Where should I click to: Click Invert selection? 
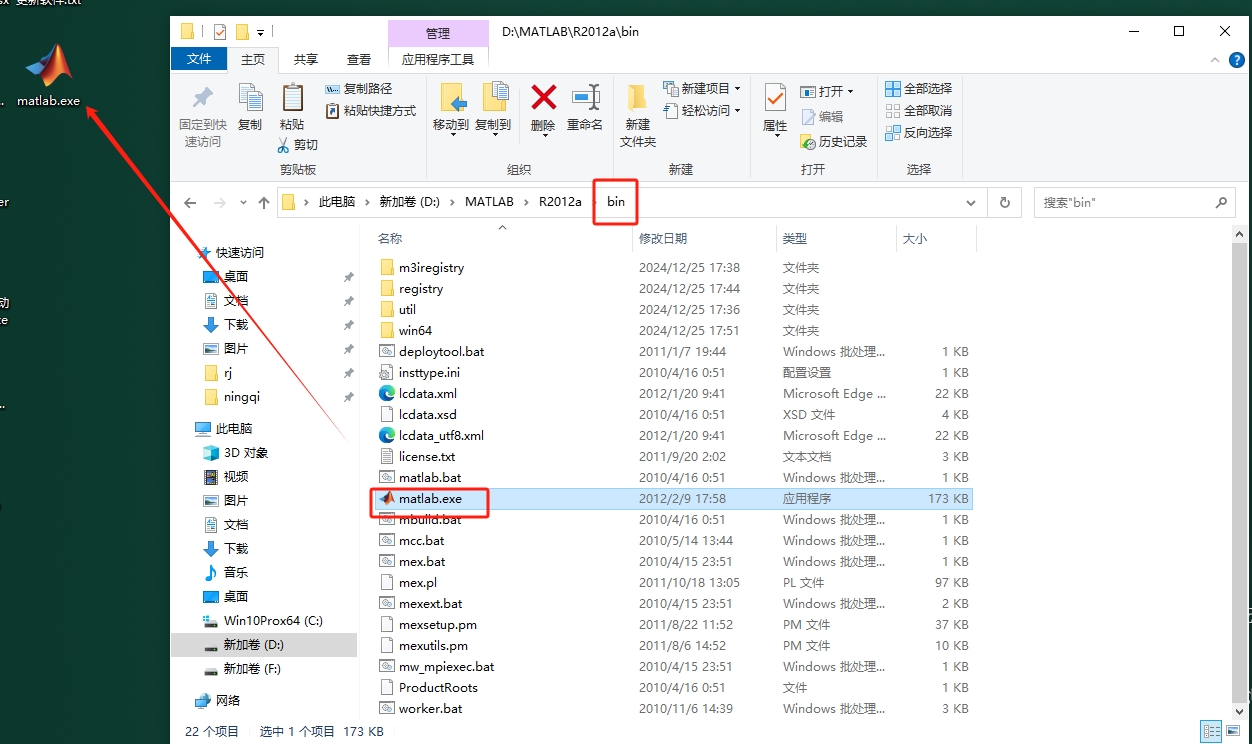click(x=918, y=133)
